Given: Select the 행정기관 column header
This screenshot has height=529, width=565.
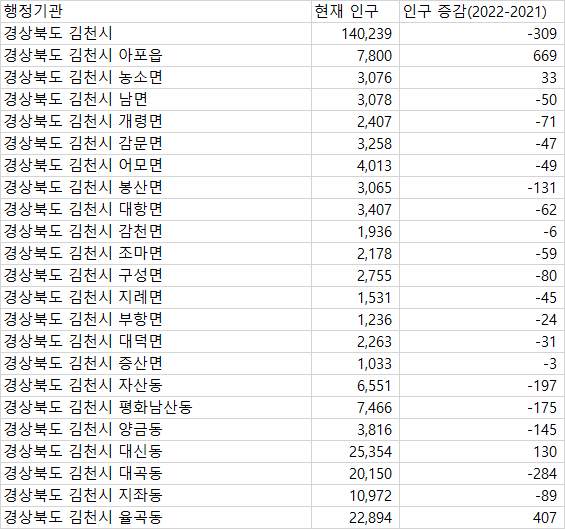Looking at the screenshot, I should click(x=156, y=12).
